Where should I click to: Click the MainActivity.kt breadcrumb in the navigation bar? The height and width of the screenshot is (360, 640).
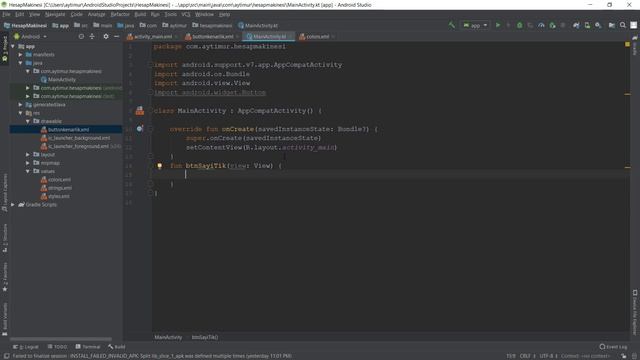coord(258,25)
